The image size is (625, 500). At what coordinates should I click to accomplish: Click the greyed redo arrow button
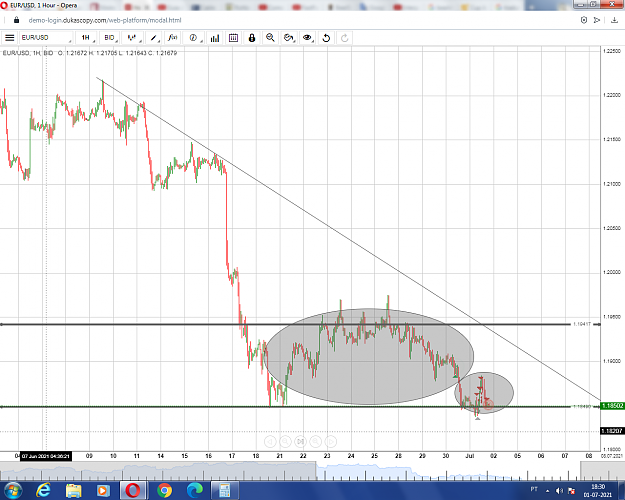[x=345, y=38]
